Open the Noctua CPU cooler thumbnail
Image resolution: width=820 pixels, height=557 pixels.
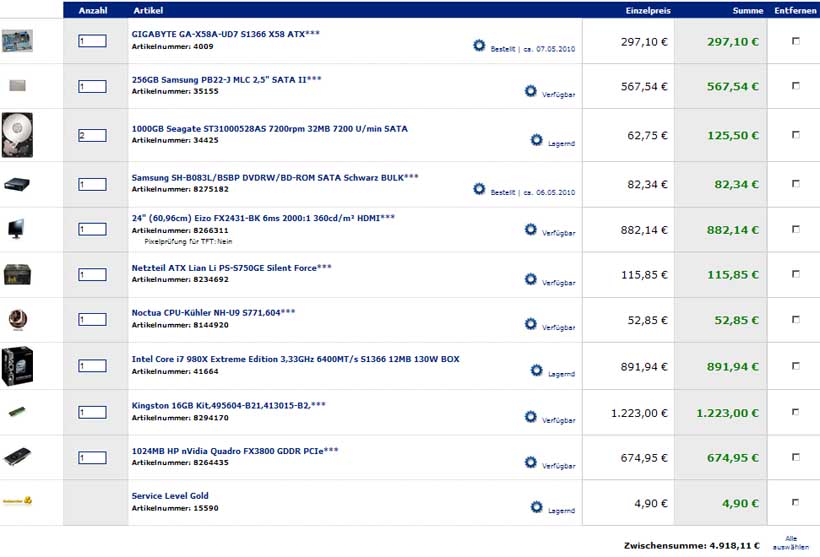[18, 320]
